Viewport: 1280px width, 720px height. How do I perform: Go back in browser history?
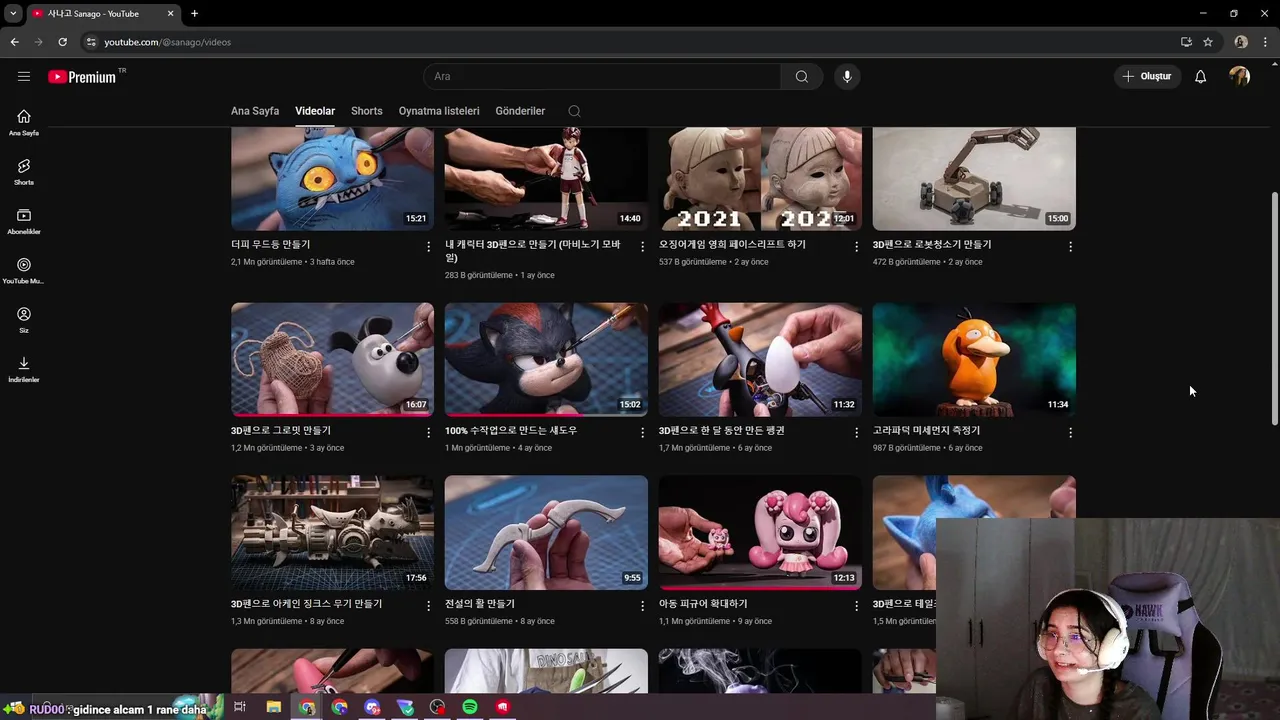14,42
